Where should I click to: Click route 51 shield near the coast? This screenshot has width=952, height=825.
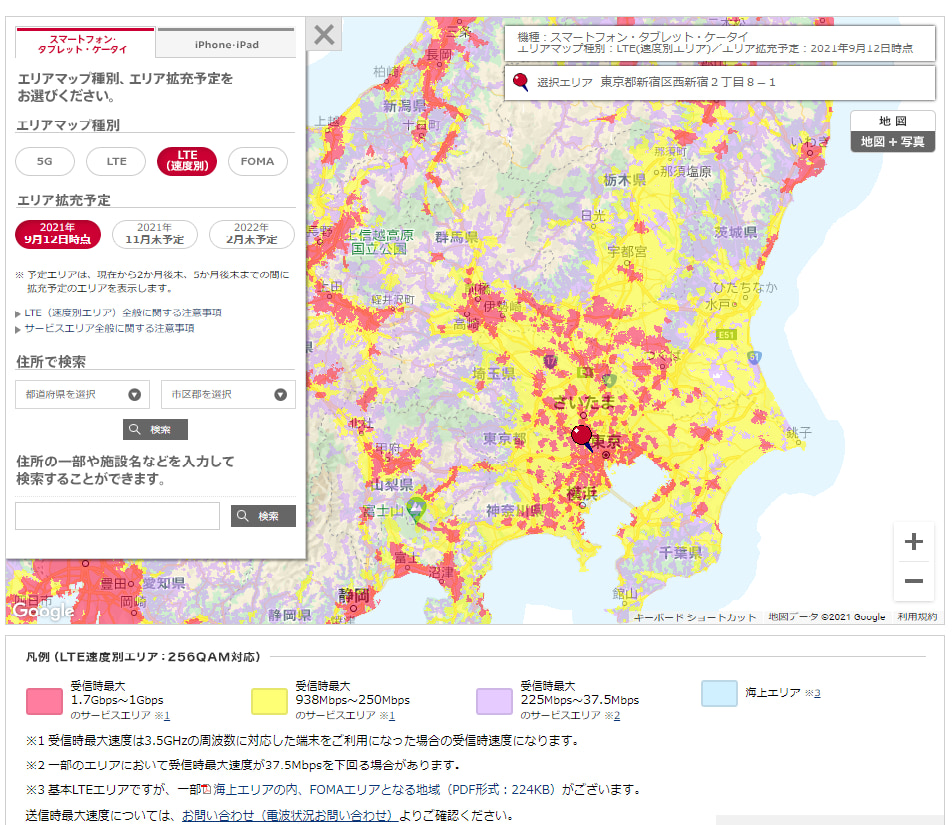click(754, 357)
